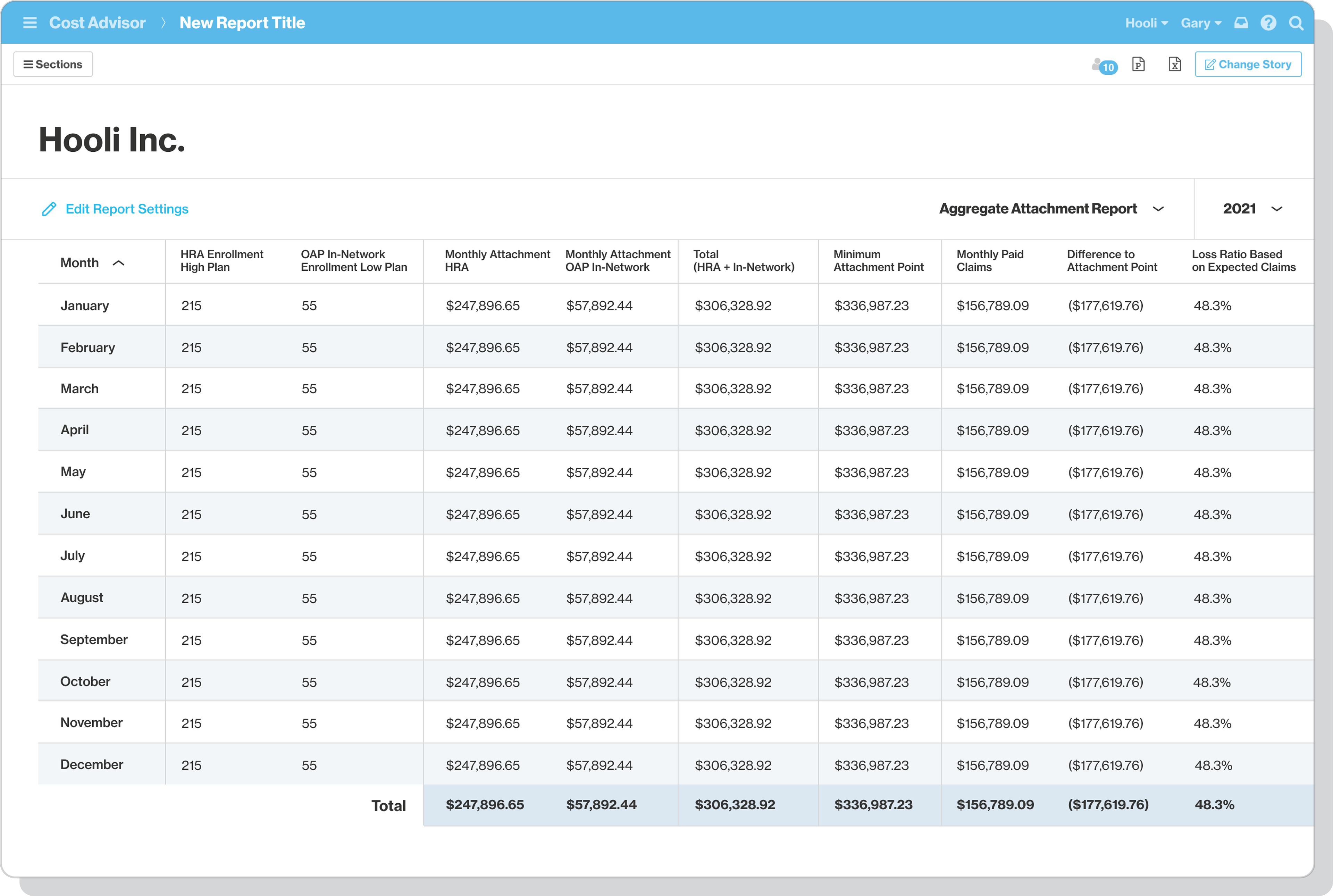
Task: Go to Cost Advisor breadcrumb
Action: click(97, 23)
